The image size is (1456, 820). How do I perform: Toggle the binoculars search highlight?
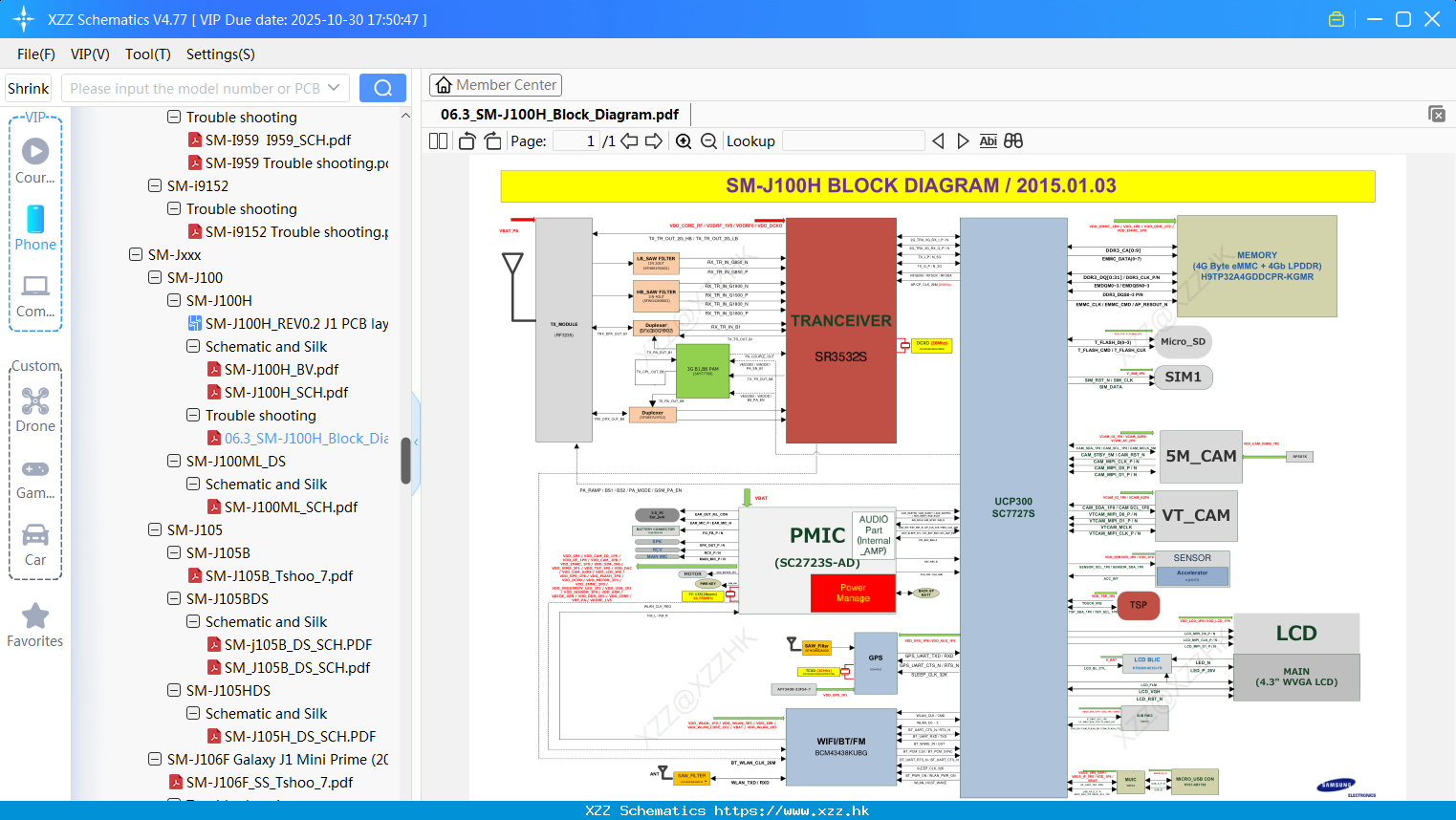1012,140
